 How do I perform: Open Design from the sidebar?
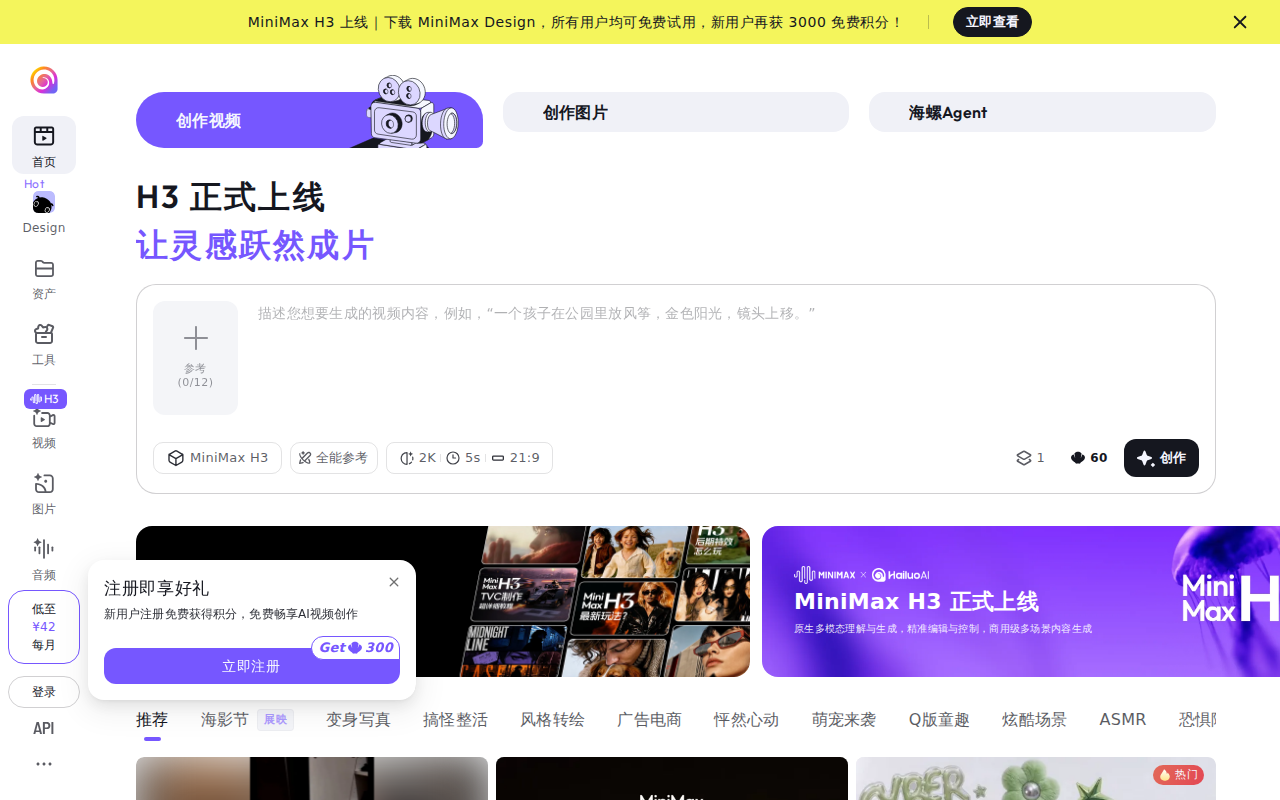tap(44, 212)
